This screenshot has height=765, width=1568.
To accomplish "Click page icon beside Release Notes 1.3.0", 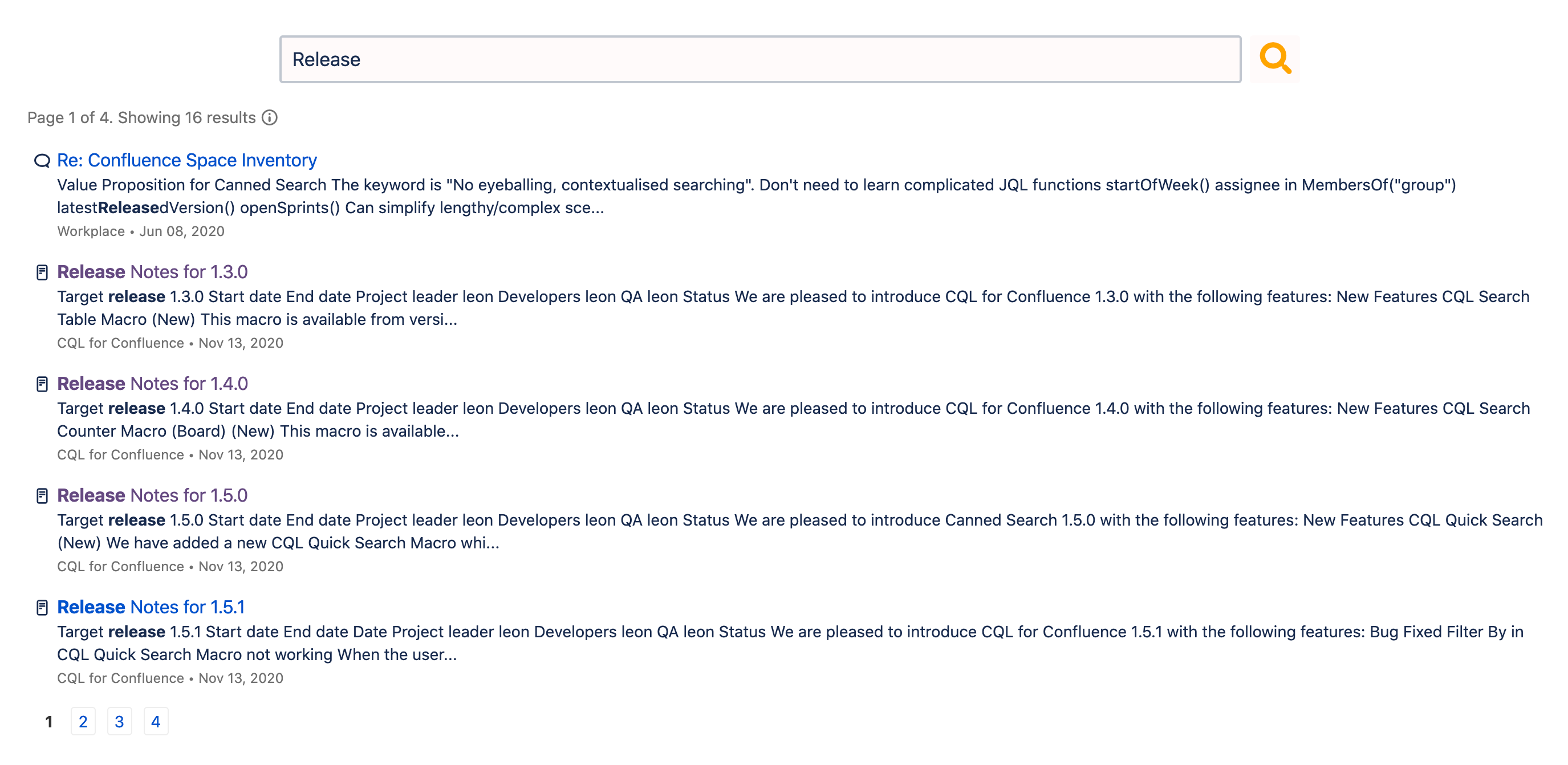I will pos(42,272).
